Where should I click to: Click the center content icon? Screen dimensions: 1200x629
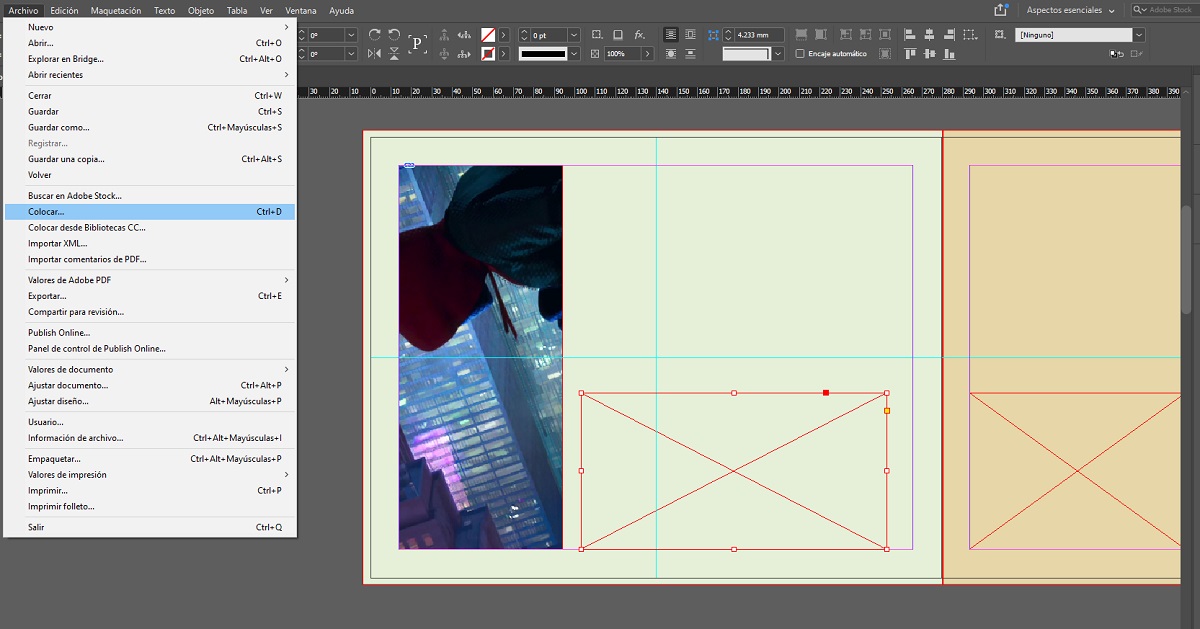884,34
